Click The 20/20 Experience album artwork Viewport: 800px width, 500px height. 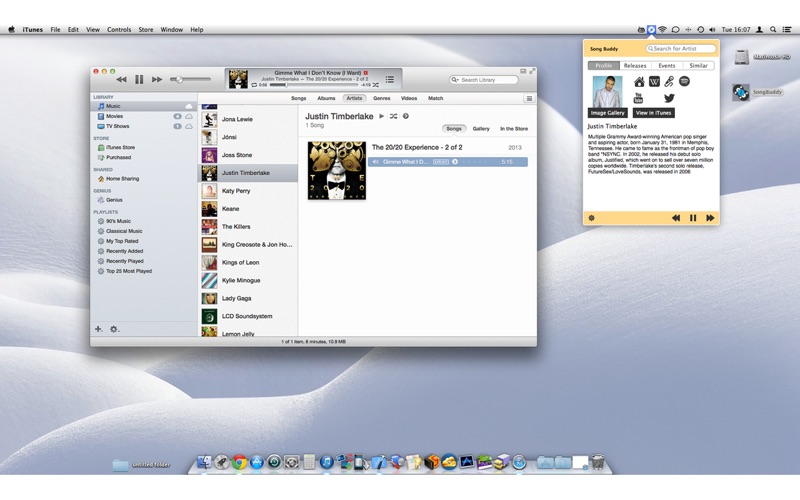tap(337, 170)
